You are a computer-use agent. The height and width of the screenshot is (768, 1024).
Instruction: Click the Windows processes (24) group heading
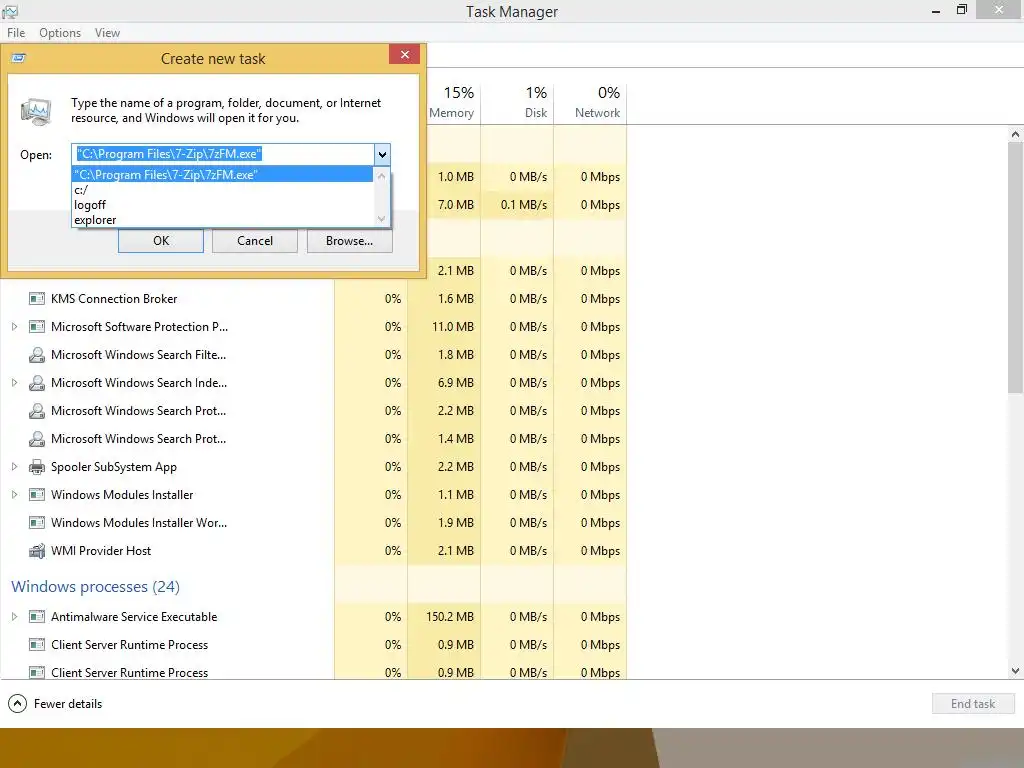tap(95, 586)
